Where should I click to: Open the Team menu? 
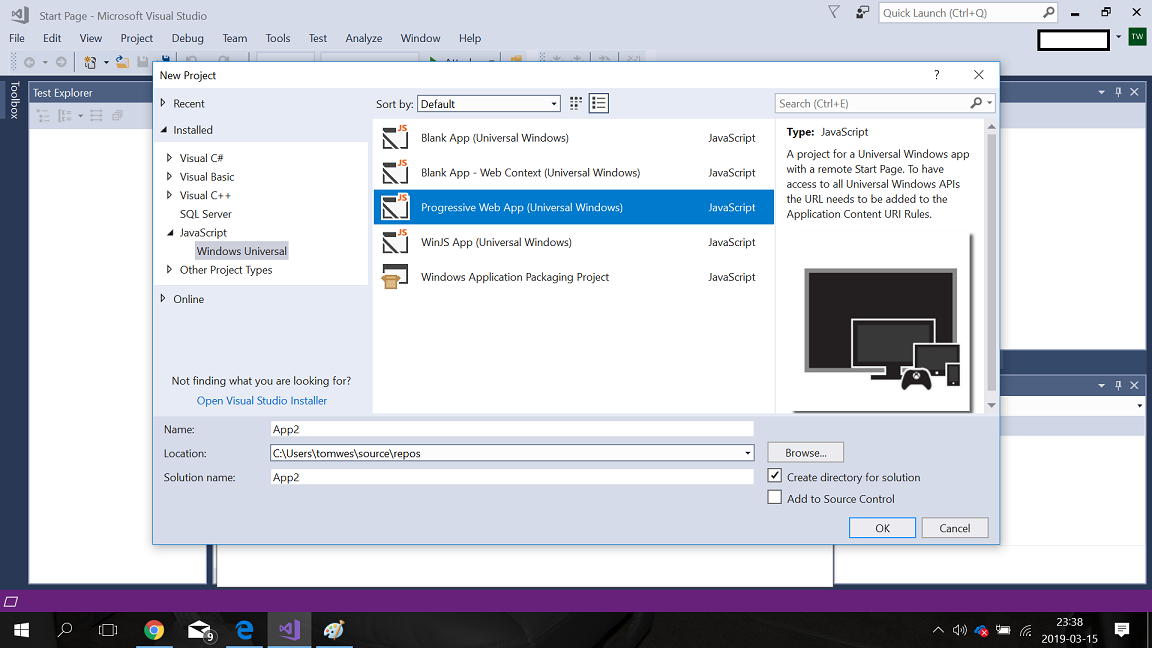(x=234, y=38)
